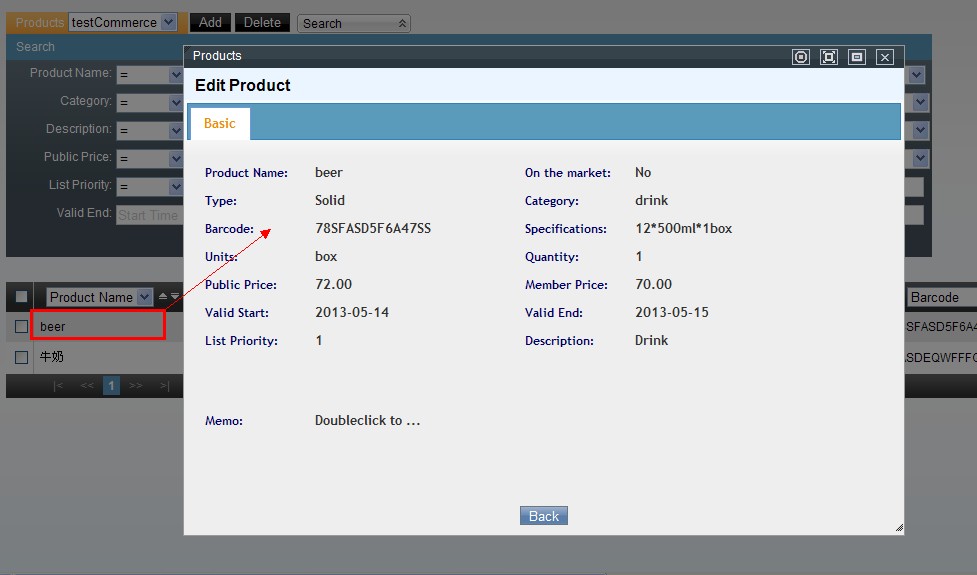This screenshot has height=575, width=977.
Task: Close the Products dialog with X icon
Action: coord(884,57)
